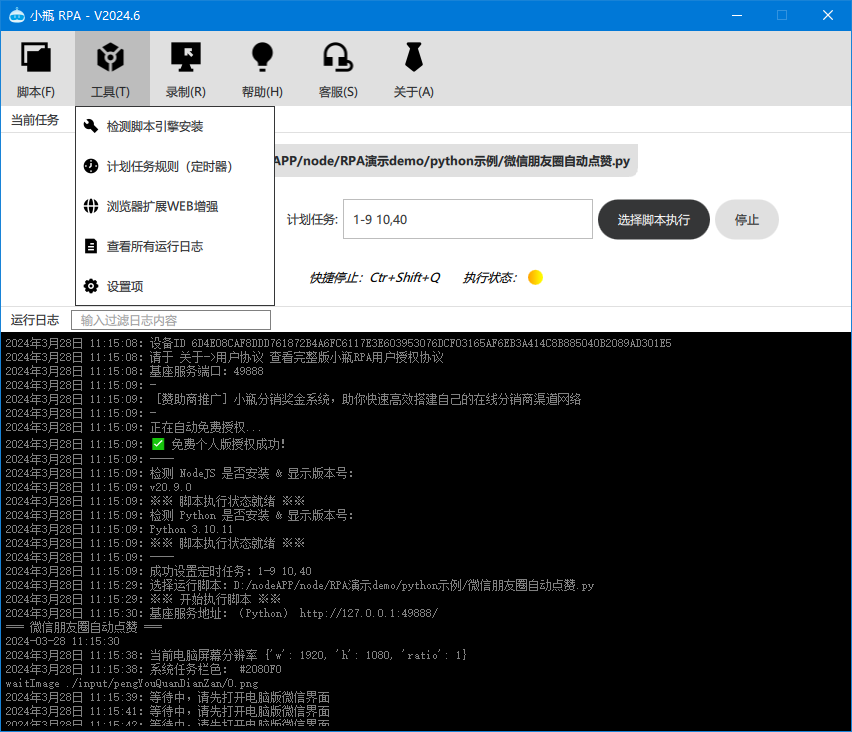Click the 运行日志 label
This screenshot has width=852, height=732.
[35, 320]
